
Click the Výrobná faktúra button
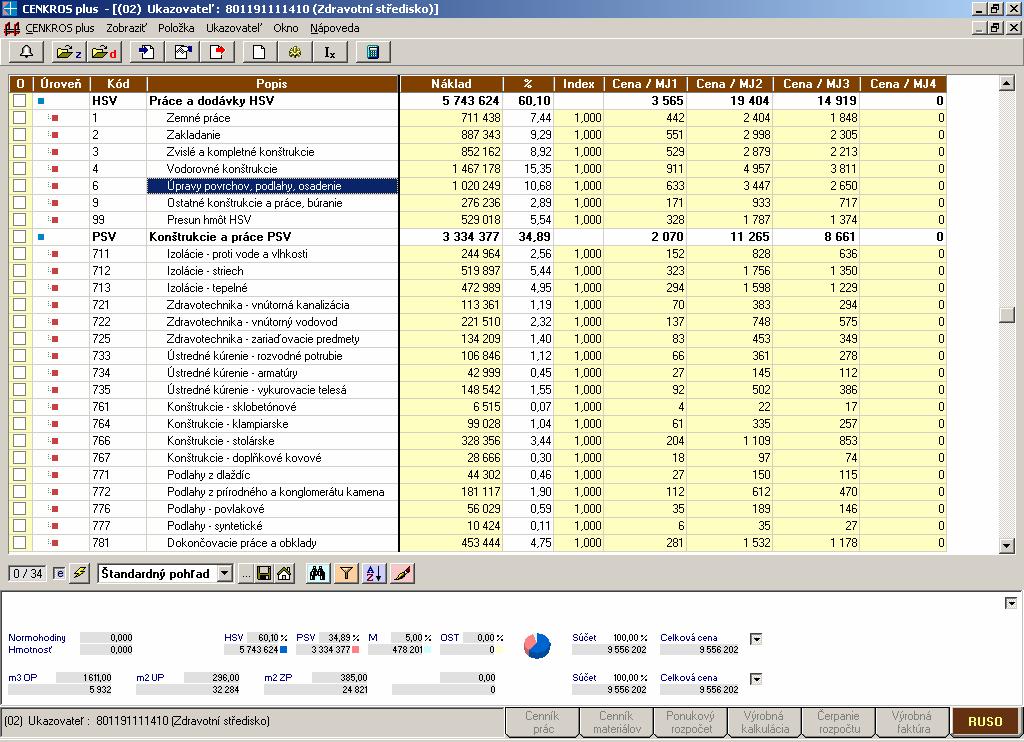tap(912, 722)
